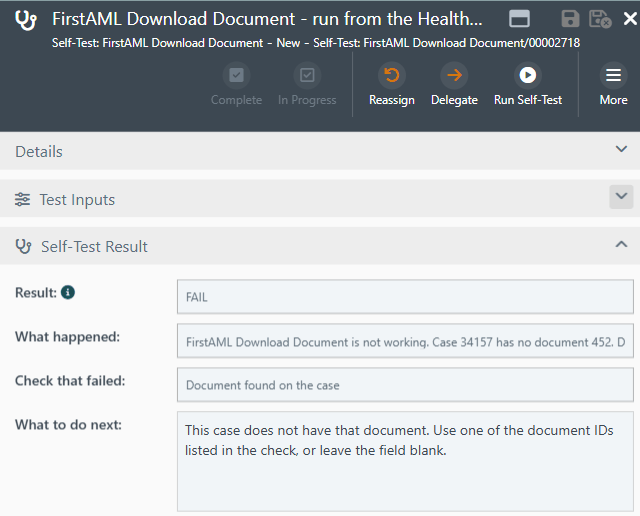The width and height of the screenshot is (640, 516).
Task: Mark the task as Complete
Action: click(x=236, y=85)
